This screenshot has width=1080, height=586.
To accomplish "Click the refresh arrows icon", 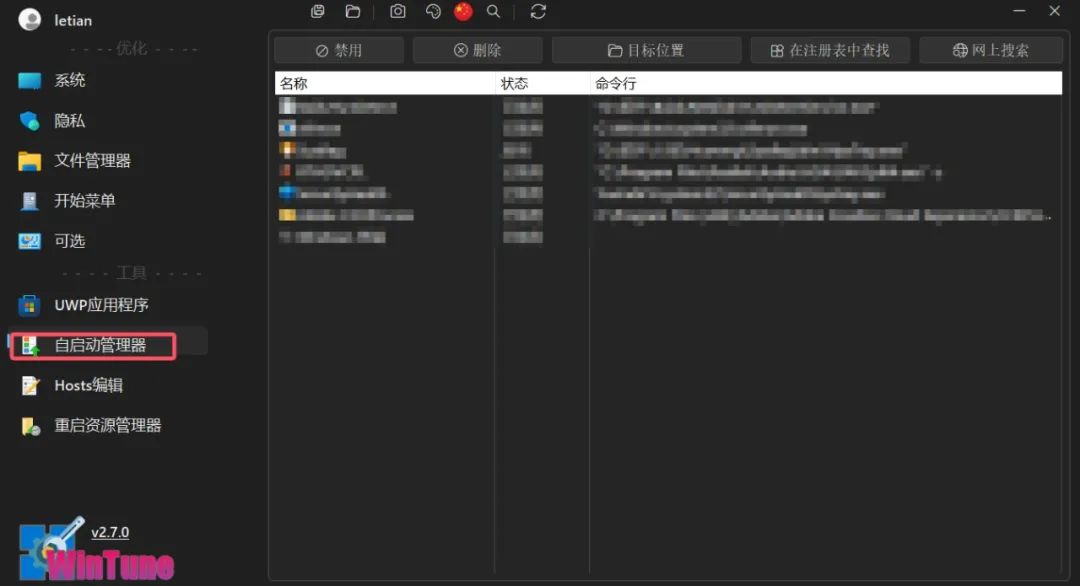I will click(538, 12).
